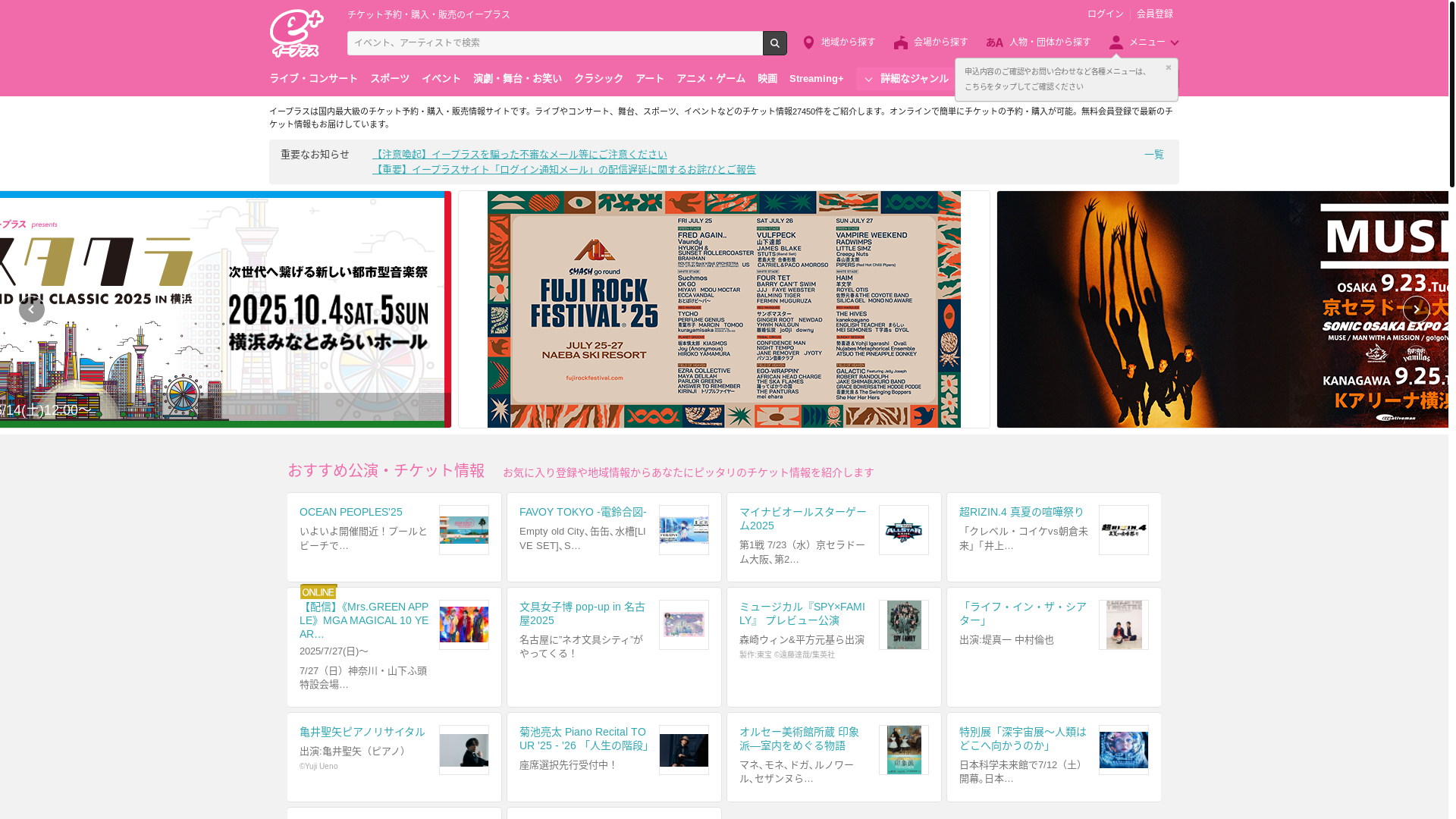Open the オルセー美術館所蔵 印象派 link
The height and width of the screenshot is (819, 1456).
799,739
